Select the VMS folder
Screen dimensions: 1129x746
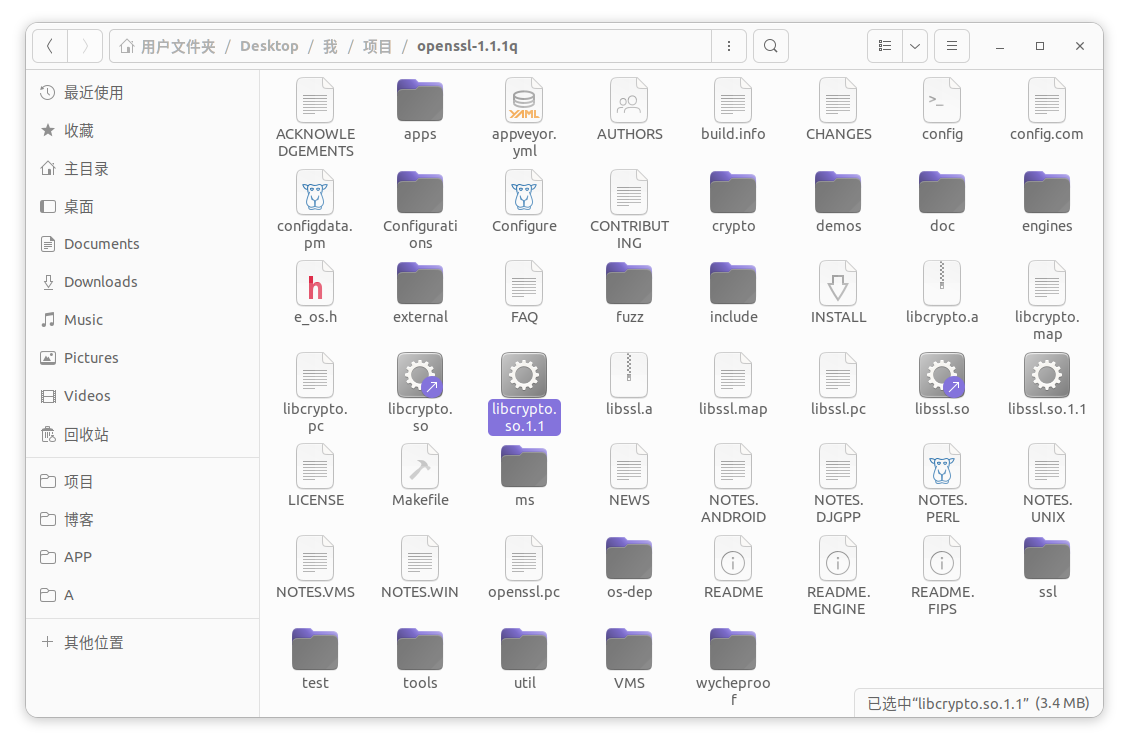[x=629, y=650]
